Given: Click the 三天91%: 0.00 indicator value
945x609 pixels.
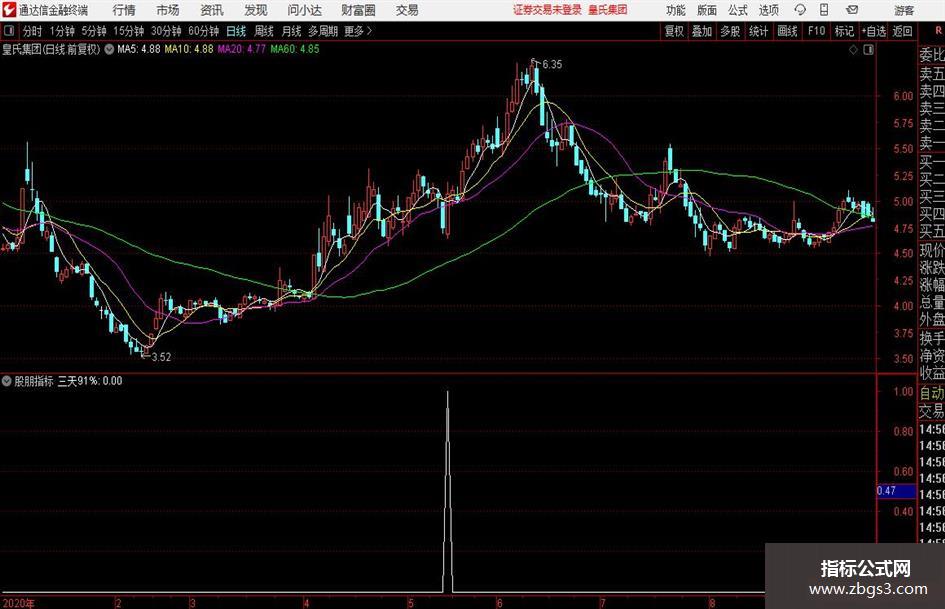Looking at the screenshot, I should (90, 381).
